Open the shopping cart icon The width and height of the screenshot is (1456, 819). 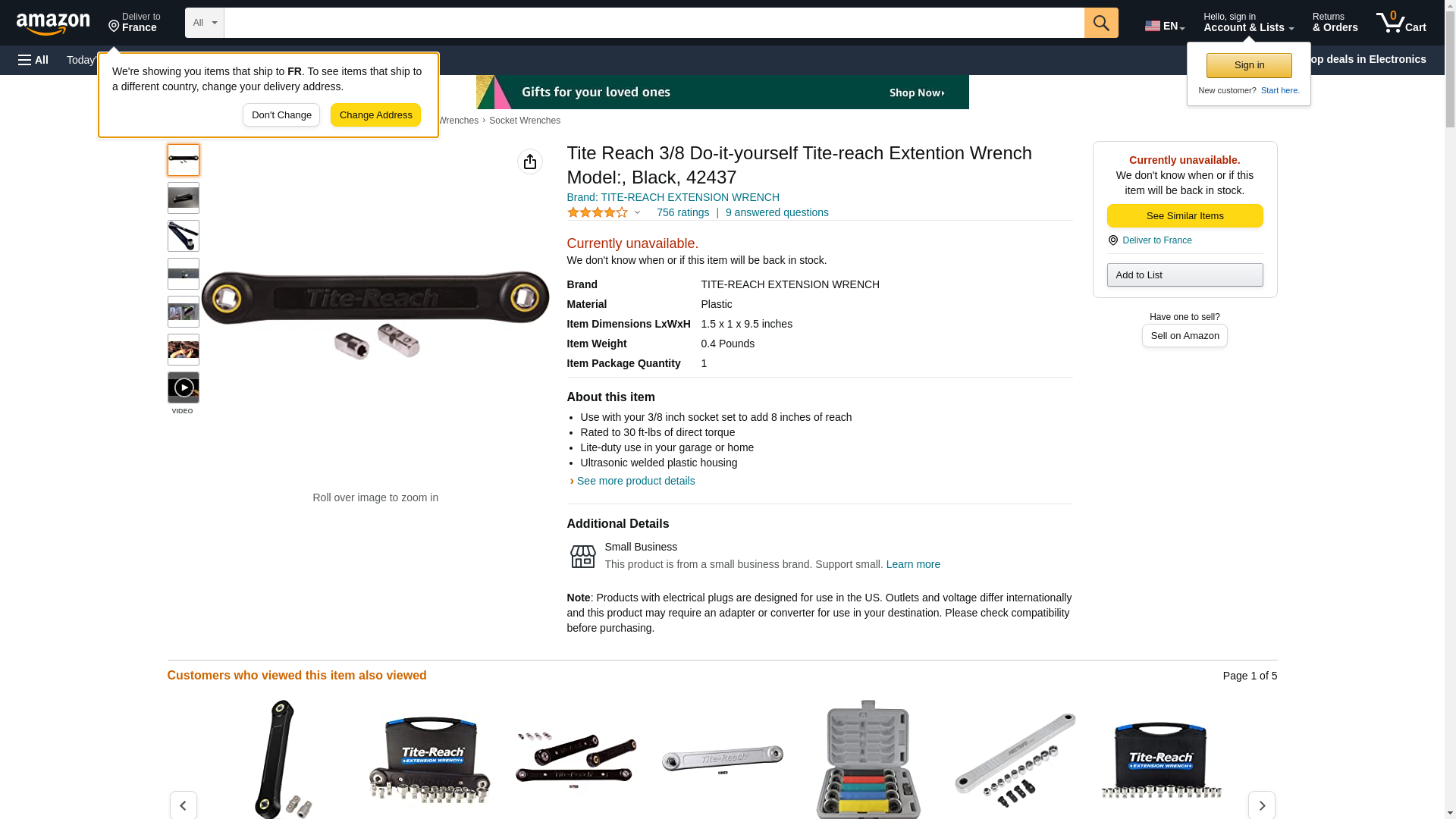coord(1401,23)
